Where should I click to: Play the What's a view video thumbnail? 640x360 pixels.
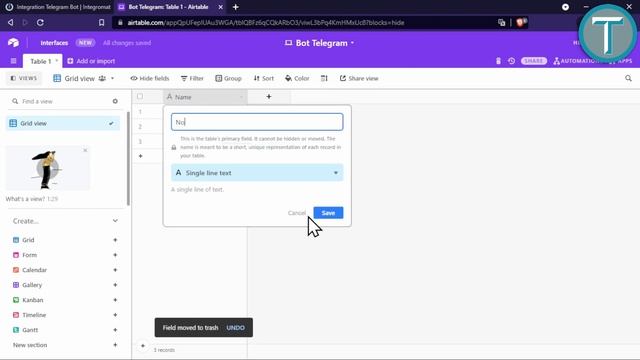tap(48, 169)
